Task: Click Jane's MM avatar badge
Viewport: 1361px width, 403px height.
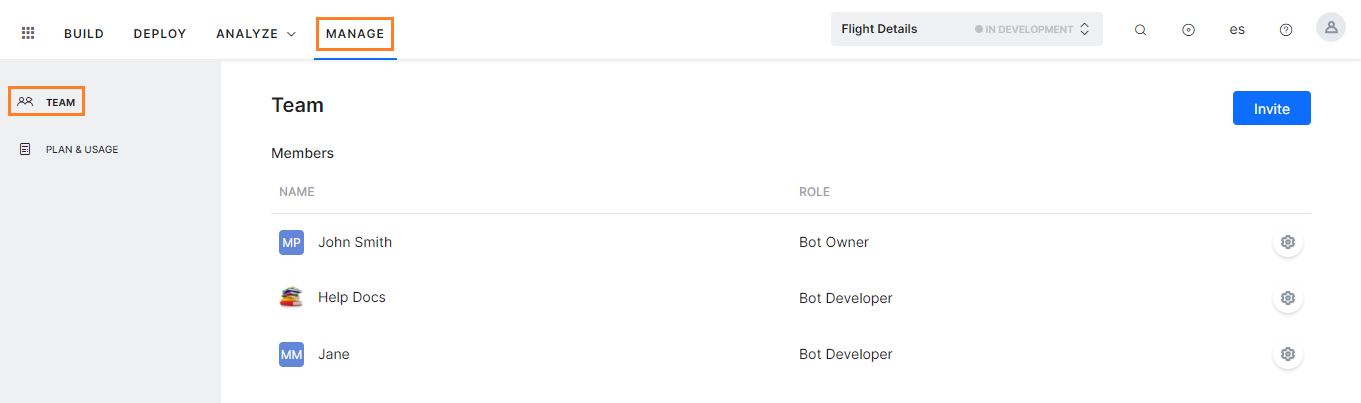Action: pos(291,354)
